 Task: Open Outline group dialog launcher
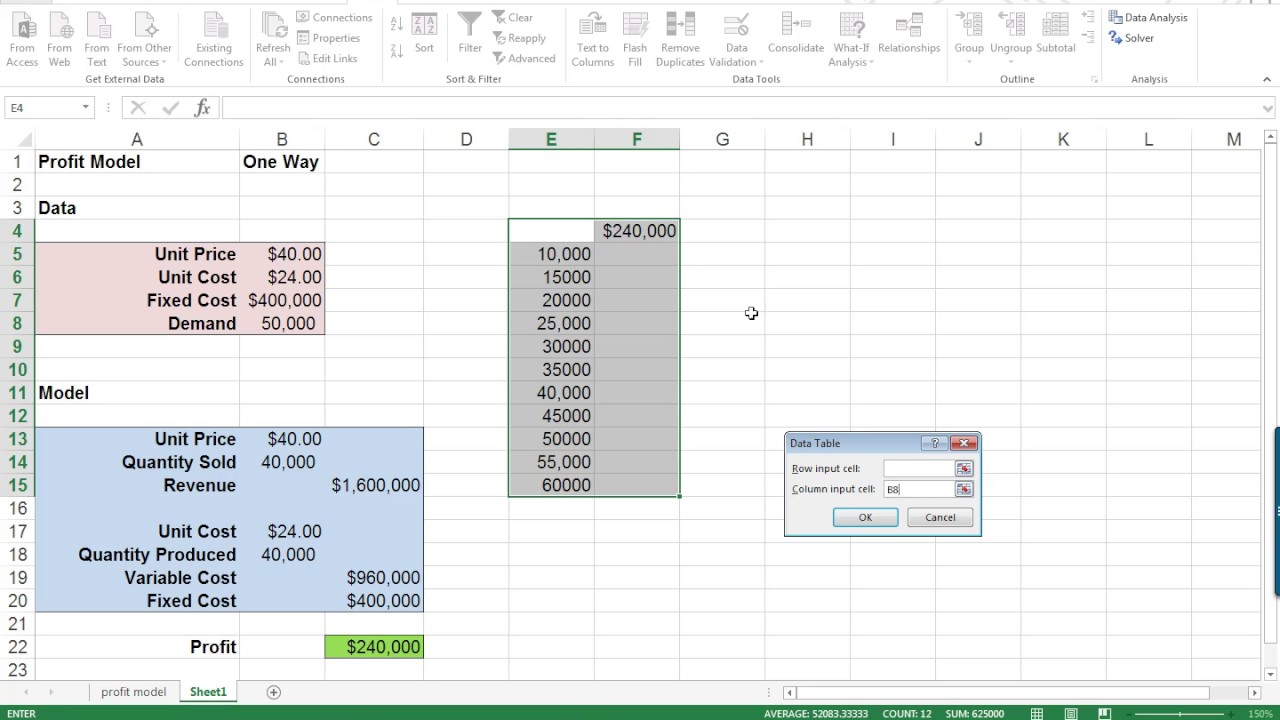[x=1094, y=79]
